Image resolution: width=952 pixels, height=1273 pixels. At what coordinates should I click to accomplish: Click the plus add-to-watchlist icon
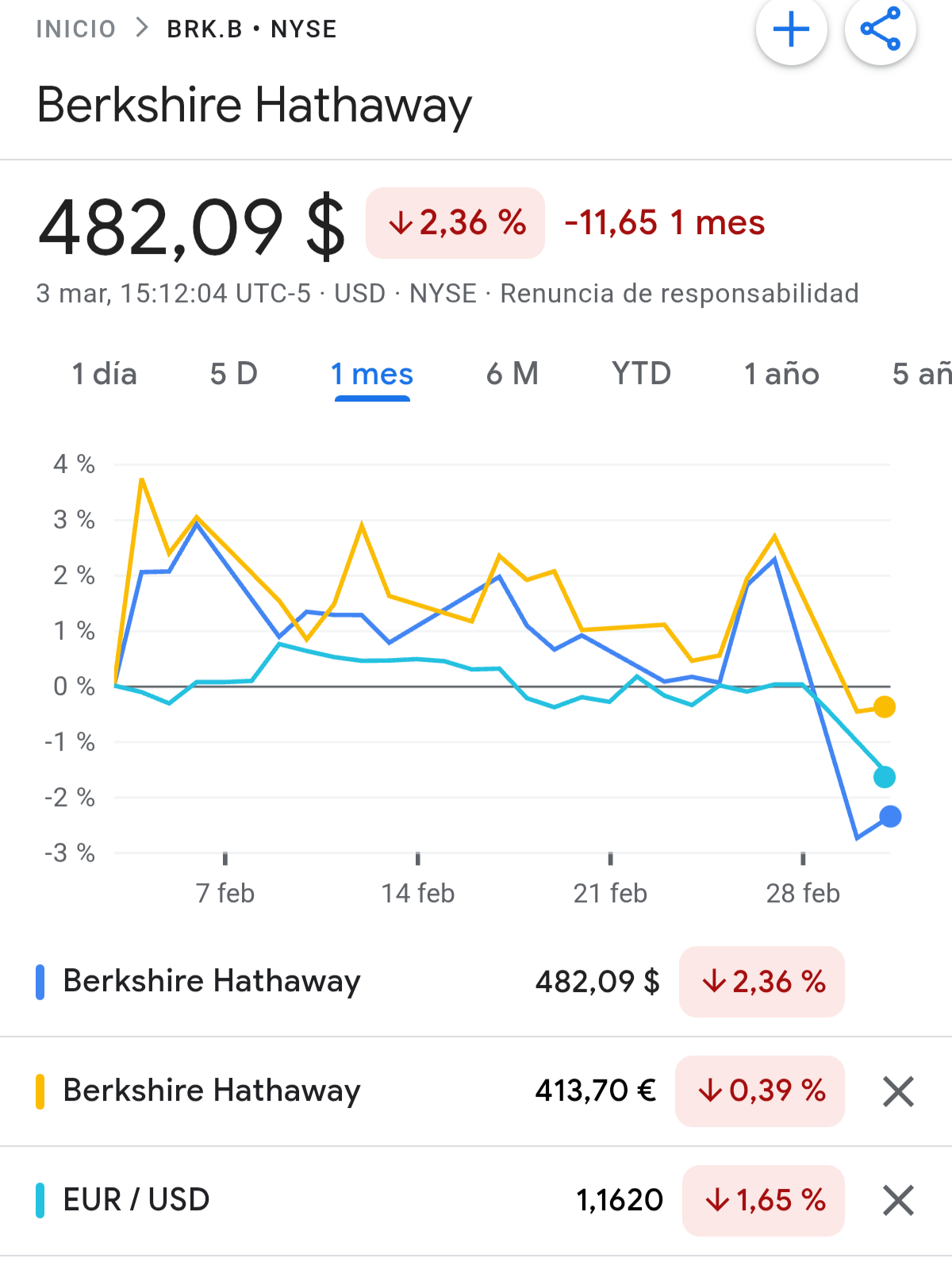point(791,31)
